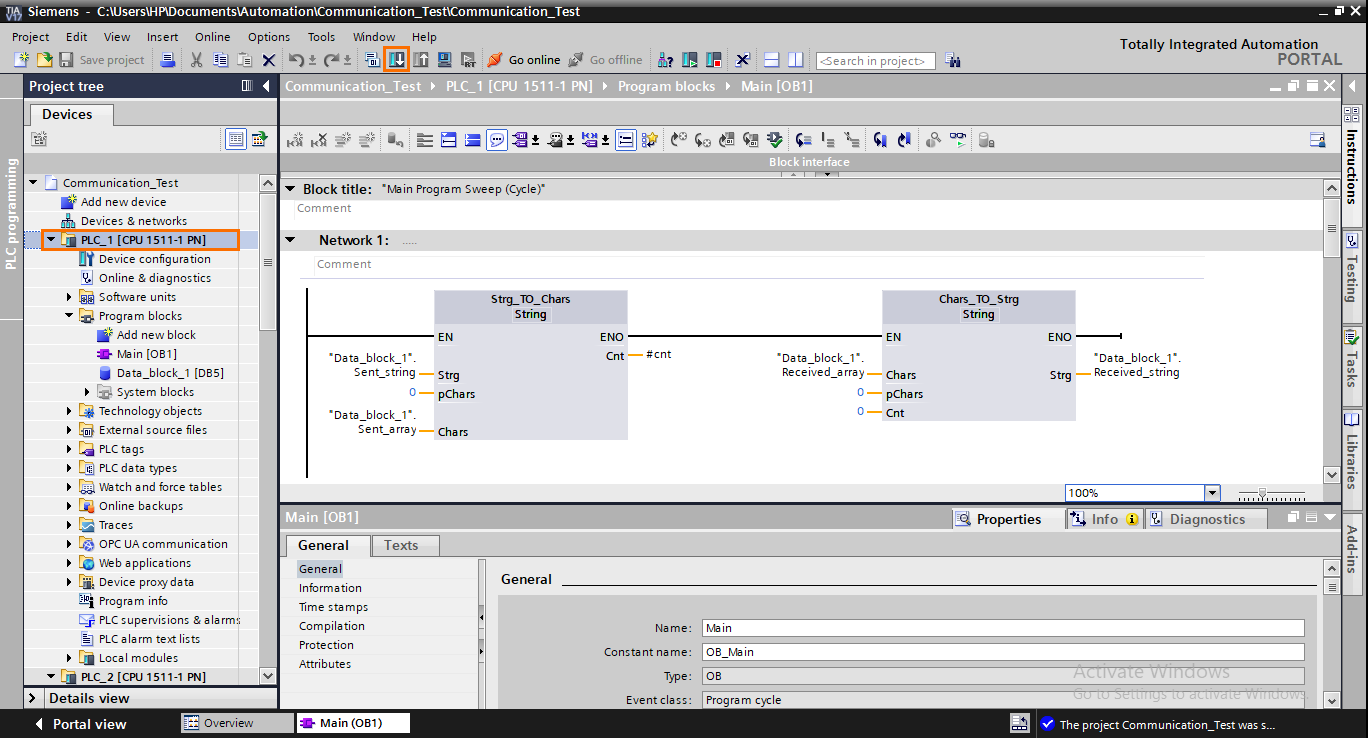Open cross-references via toolbar icon
This screenshot has height=738, width=1368.
[x=743, y=60]
